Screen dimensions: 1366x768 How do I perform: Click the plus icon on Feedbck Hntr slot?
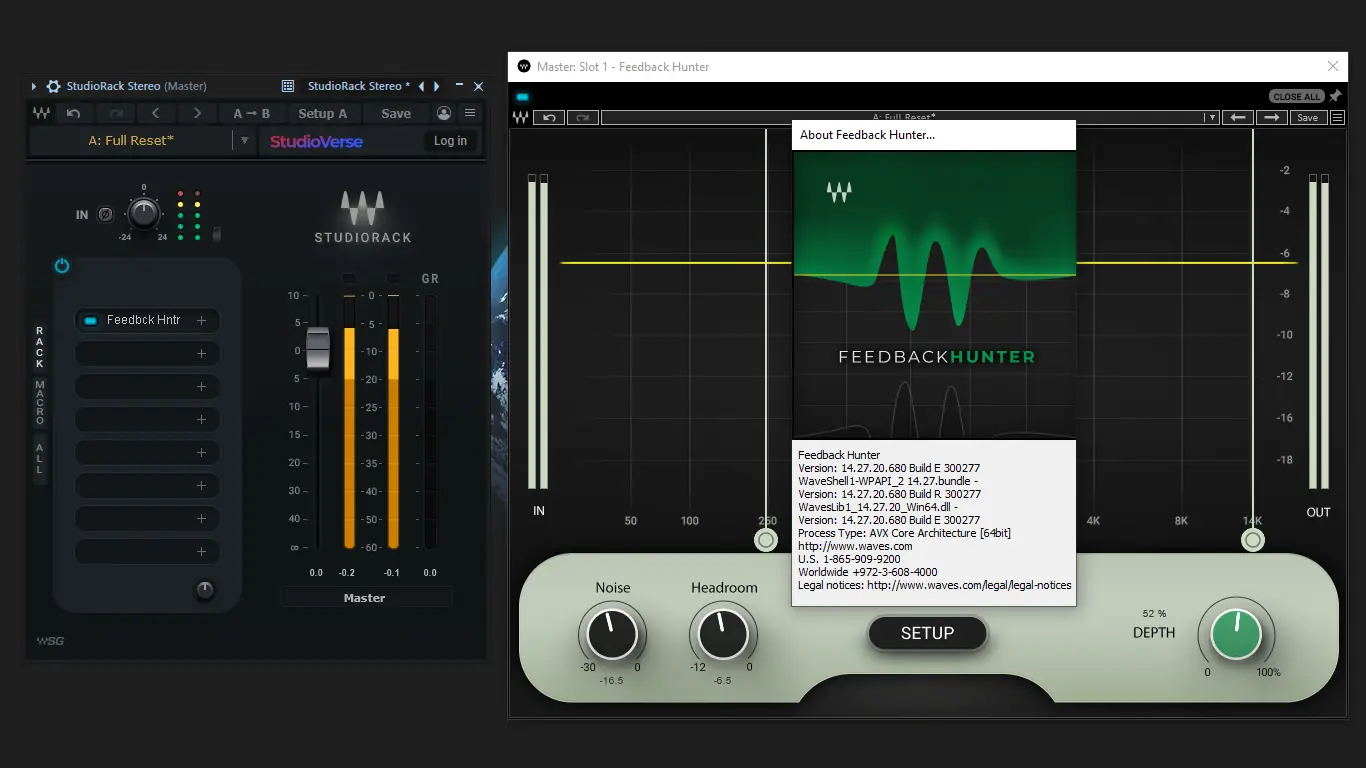tap(201, 321)
